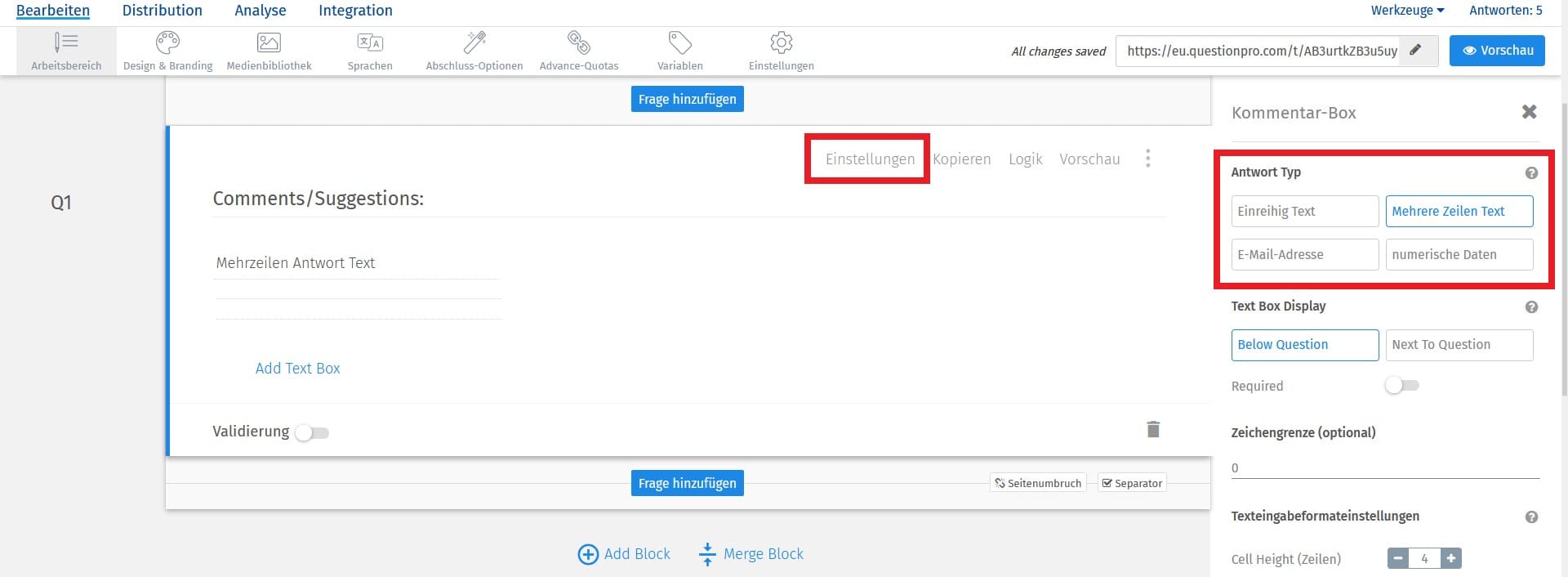Viewport: 1568px width, 577px height.
Task: Click the Zeichengrenze input field
Action: (1385, 467)
